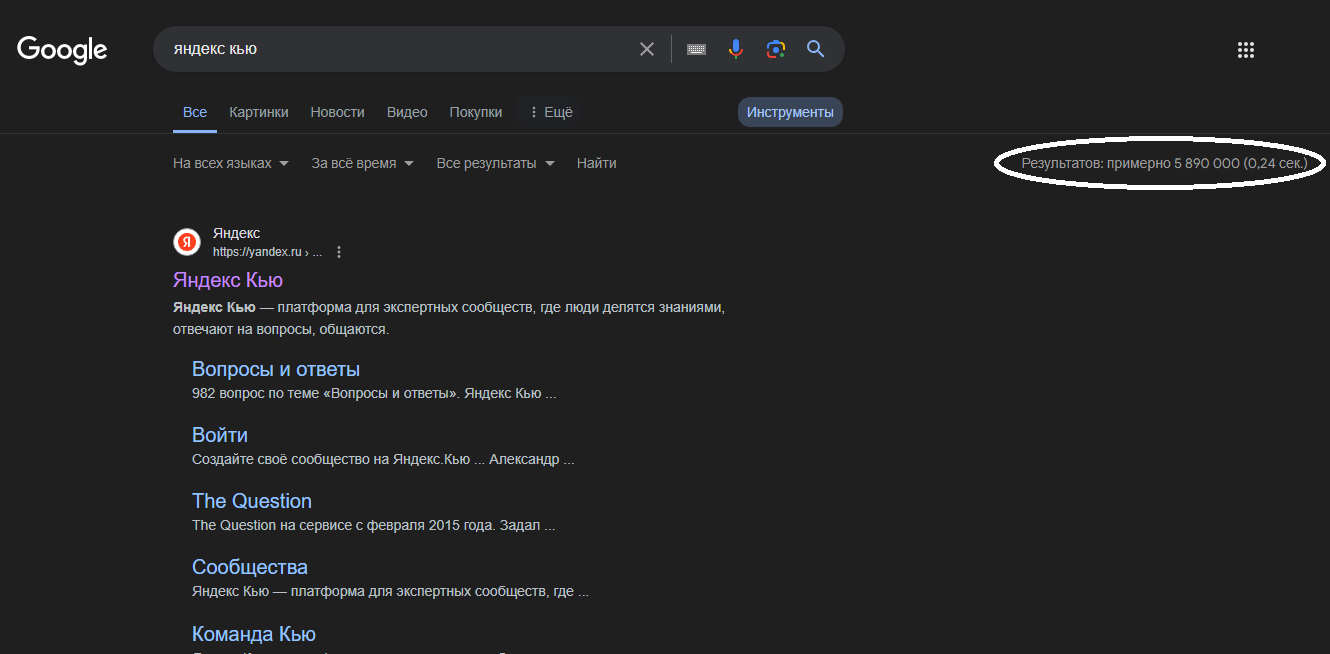Screen dimensions: 1330x654
Task: Click the Яндекс site name above URL
Action: (x=236, y=233)
